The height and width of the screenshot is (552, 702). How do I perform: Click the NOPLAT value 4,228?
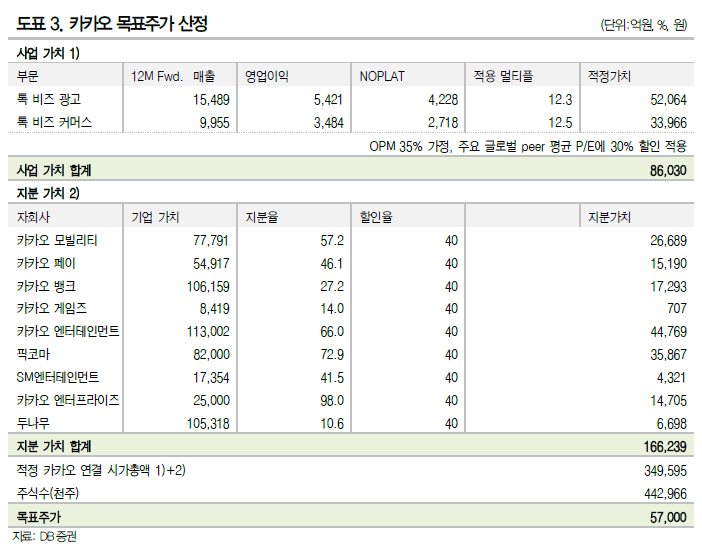[x=443, y=99]
